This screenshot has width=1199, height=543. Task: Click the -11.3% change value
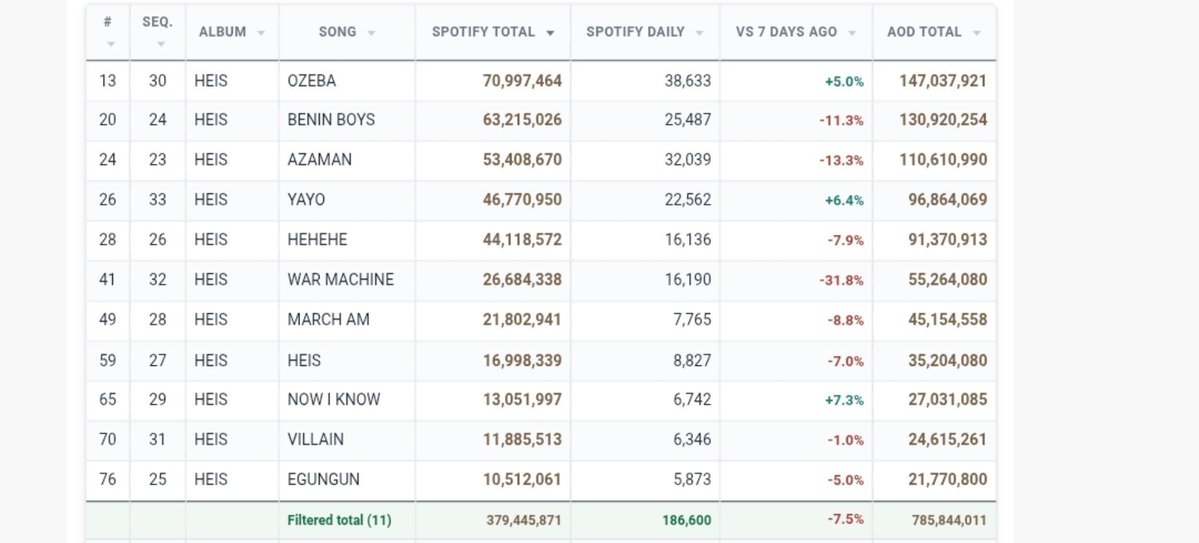[842, 121]
